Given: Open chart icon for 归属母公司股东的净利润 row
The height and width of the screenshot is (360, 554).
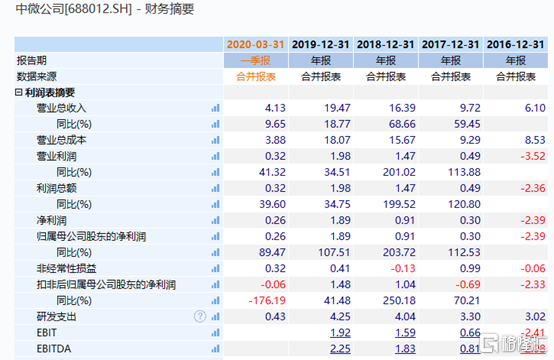Looking at the screenshot, I should click(216, 236).
